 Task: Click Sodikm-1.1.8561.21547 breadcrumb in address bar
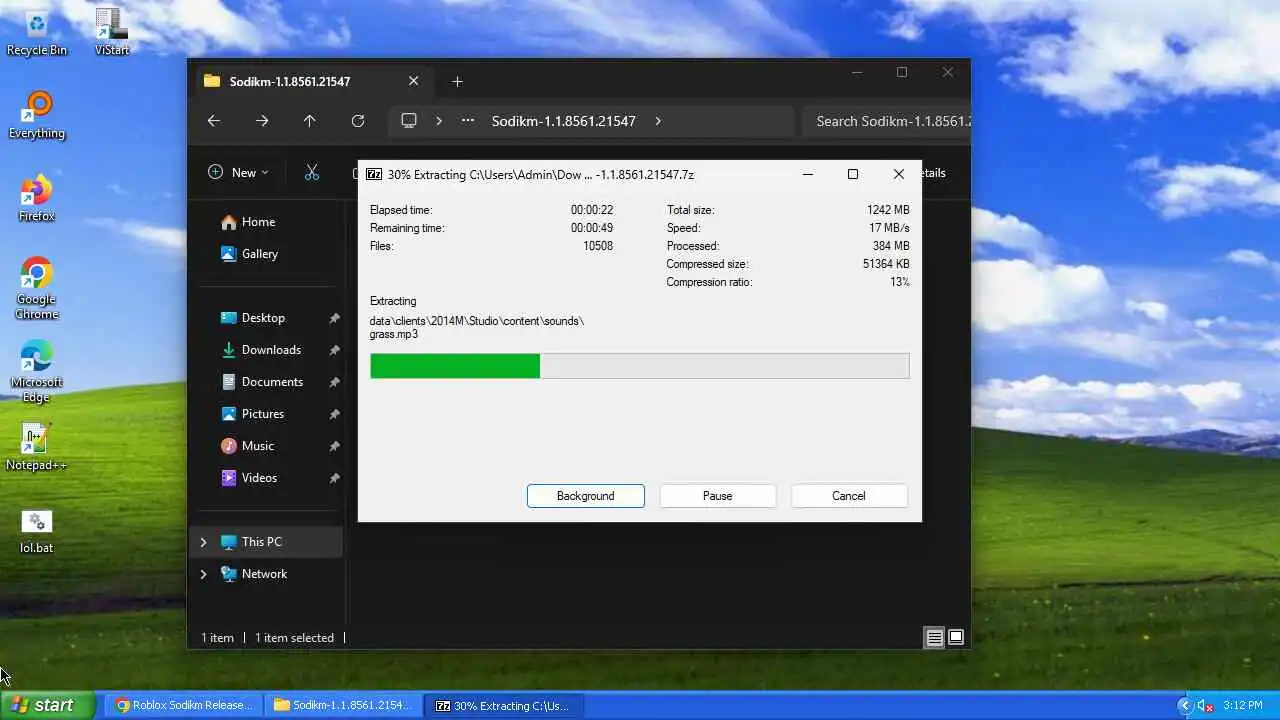[564, 121]
